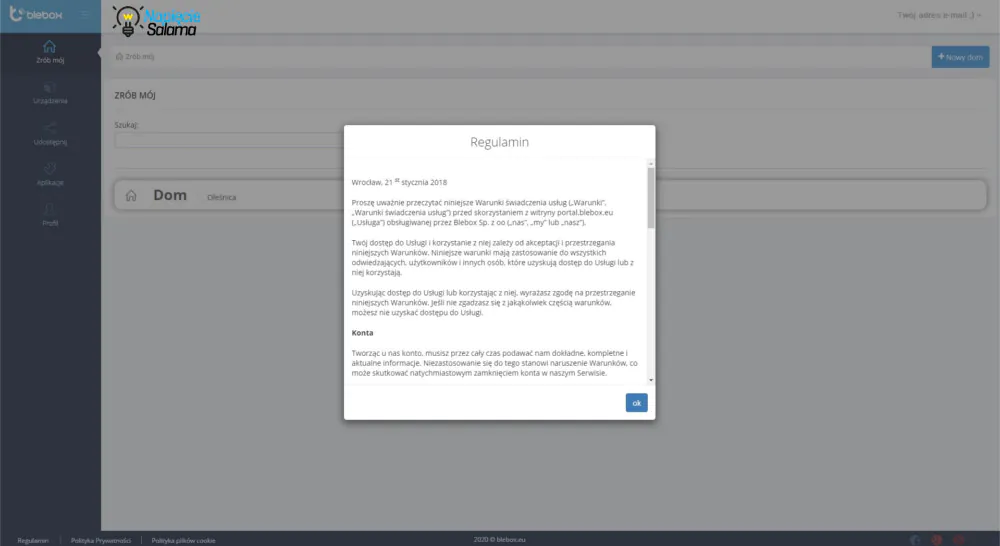This screenshot has height=546, width=1000.
Task: Open the Polityka Prywatności footer link
Action: 101,540
